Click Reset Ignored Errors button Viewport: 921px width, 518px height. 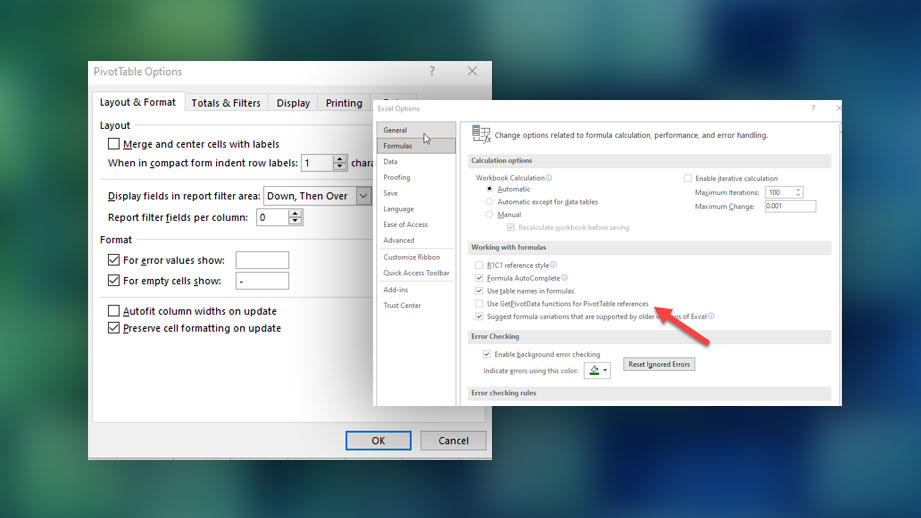click(x=659, y=364)
